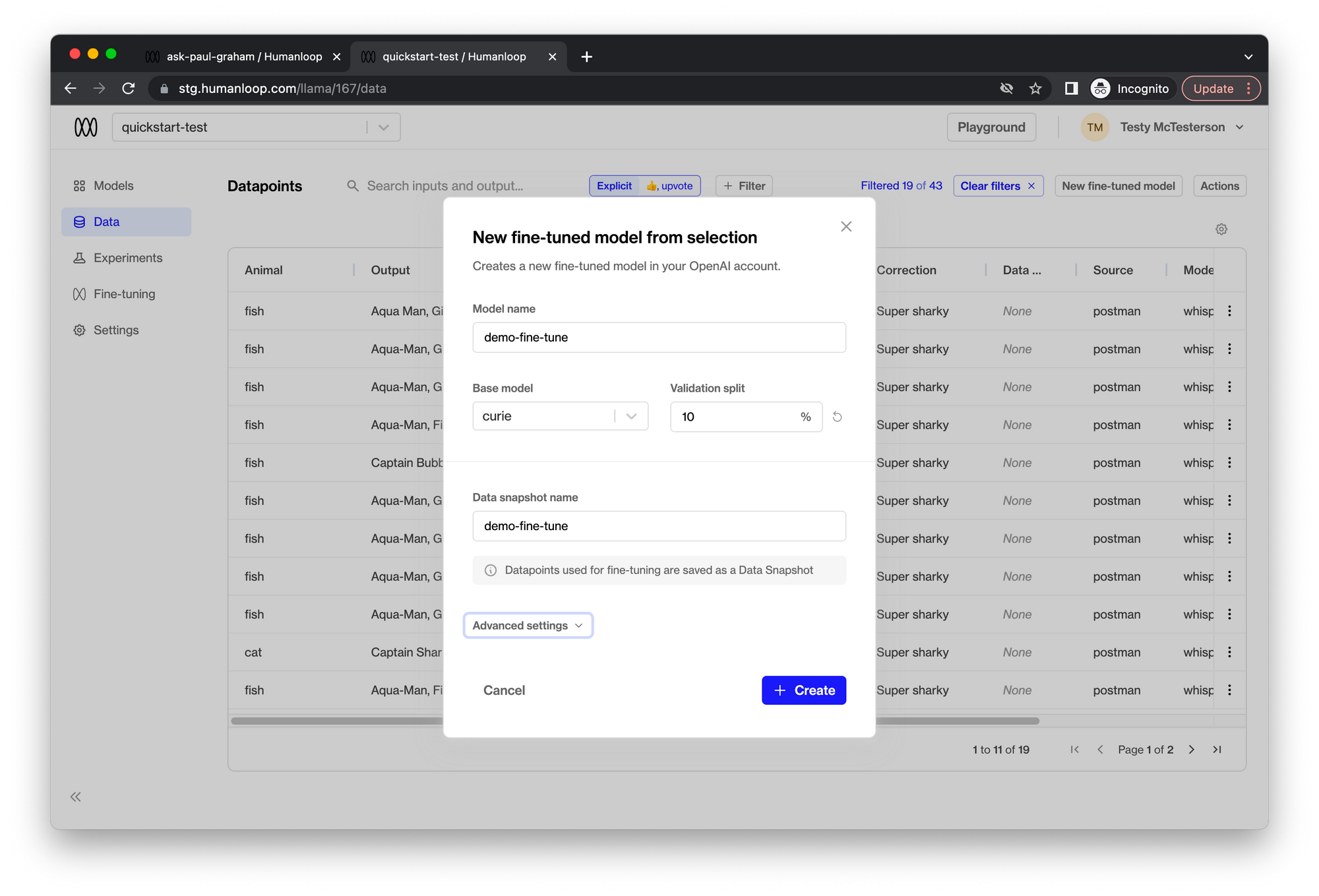
Task: Open Testy McTesterson account menu
Action: [x=1163, y=127]
